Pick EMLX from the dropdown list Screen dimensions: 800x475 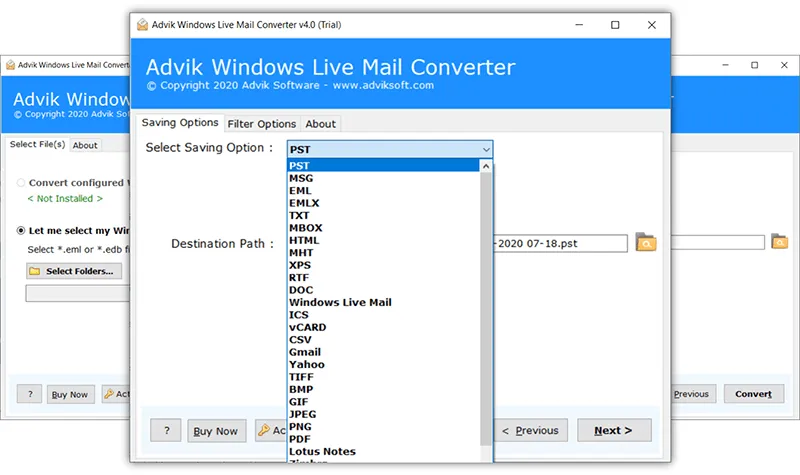pyautogui.click(x=383, y=203)
